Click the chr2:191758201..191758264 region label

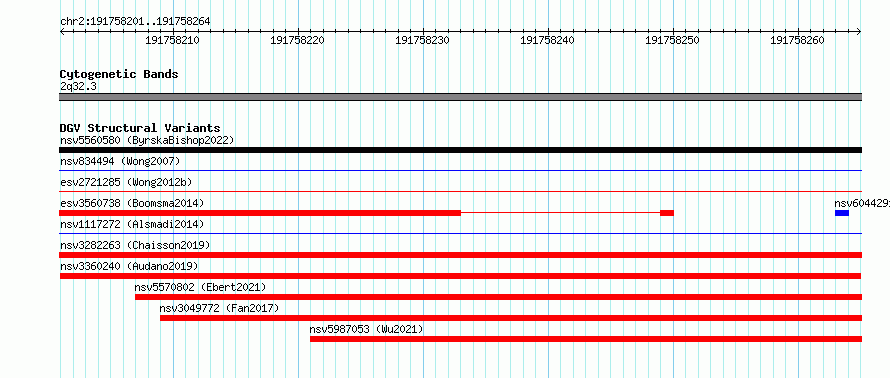[135, 21]
